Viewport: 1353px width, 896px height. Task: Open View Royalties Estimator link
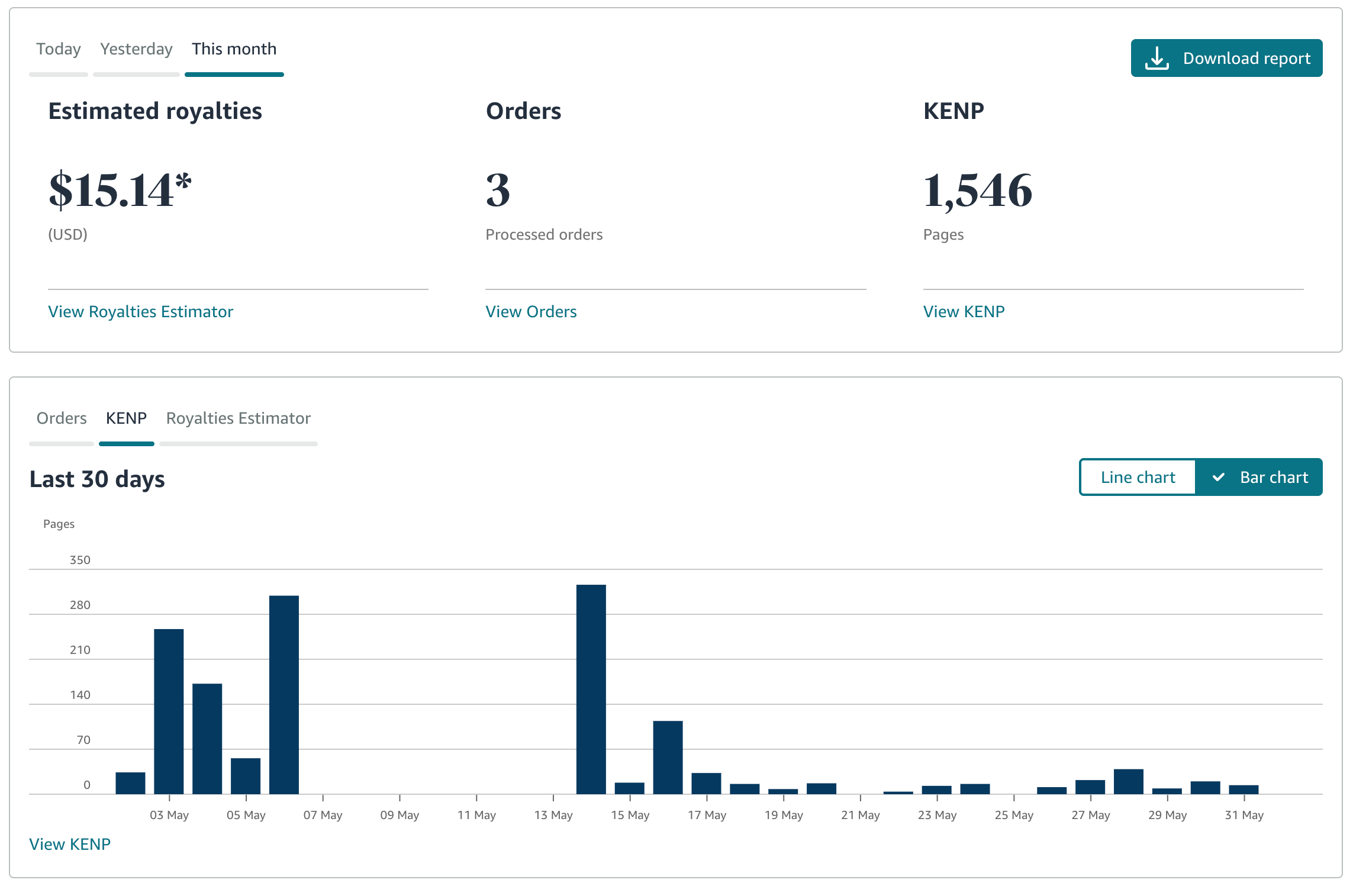(140, 312)
